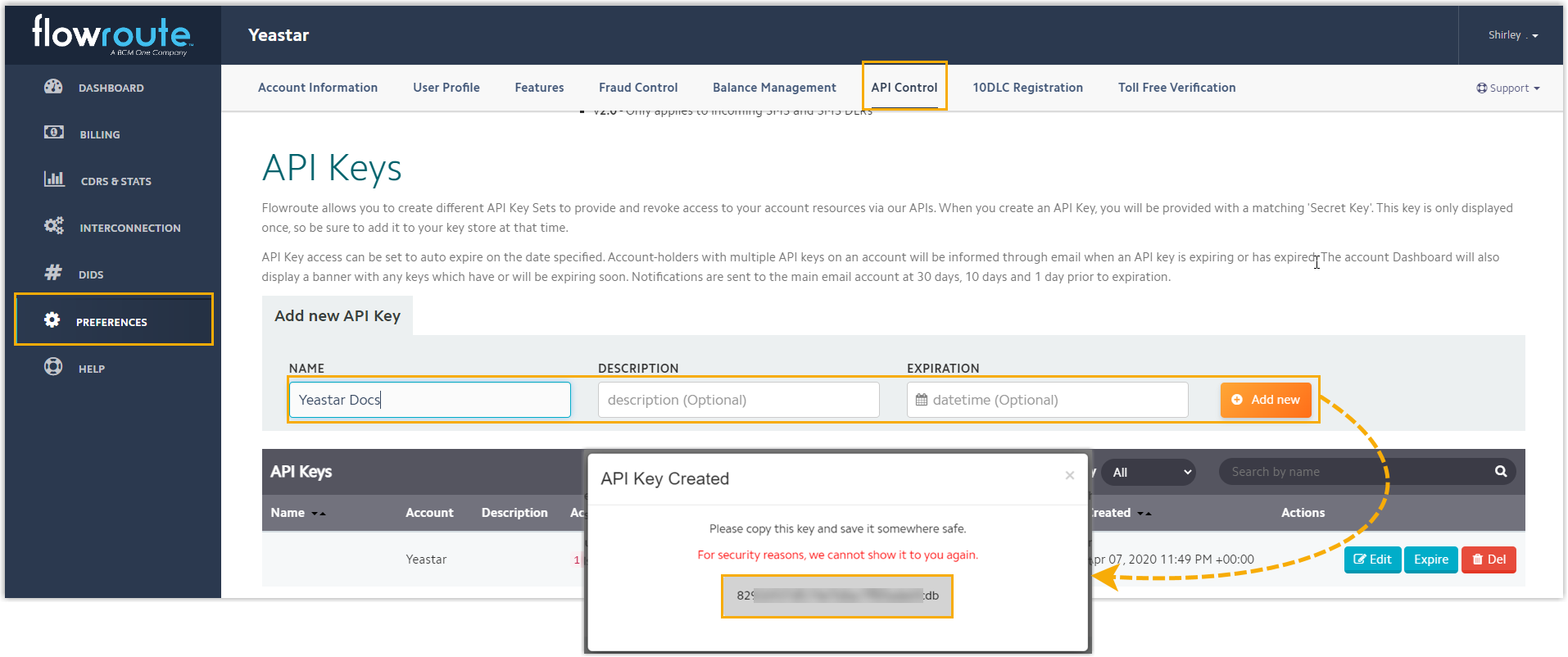This screenshot has width=1568, height=657.
Task: Delete the API key with Del button
Action: coord(1489,560)
